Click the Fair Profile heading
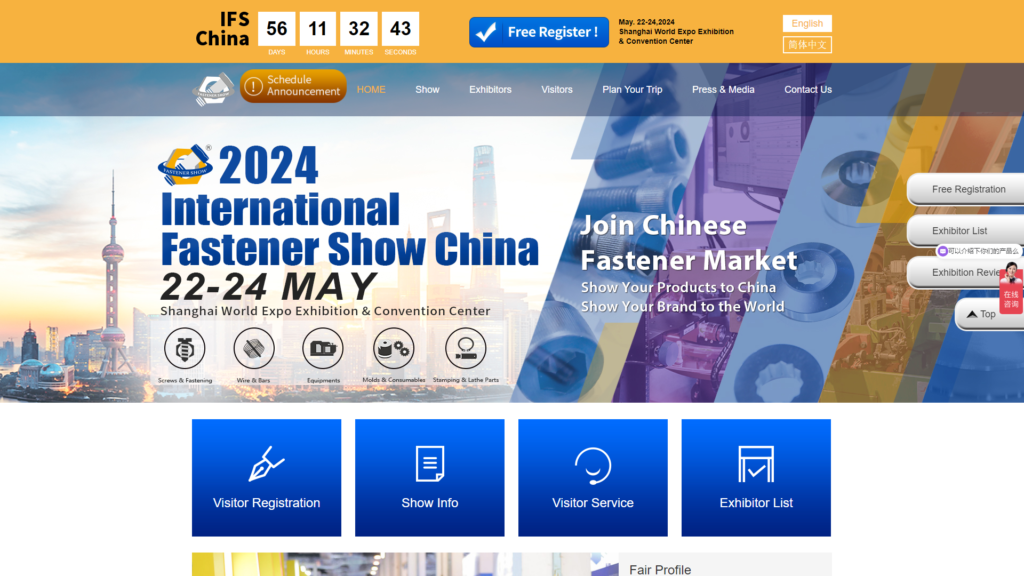Image resolution: width=1024 pixels, height=576 pixels. pos(660,569)
